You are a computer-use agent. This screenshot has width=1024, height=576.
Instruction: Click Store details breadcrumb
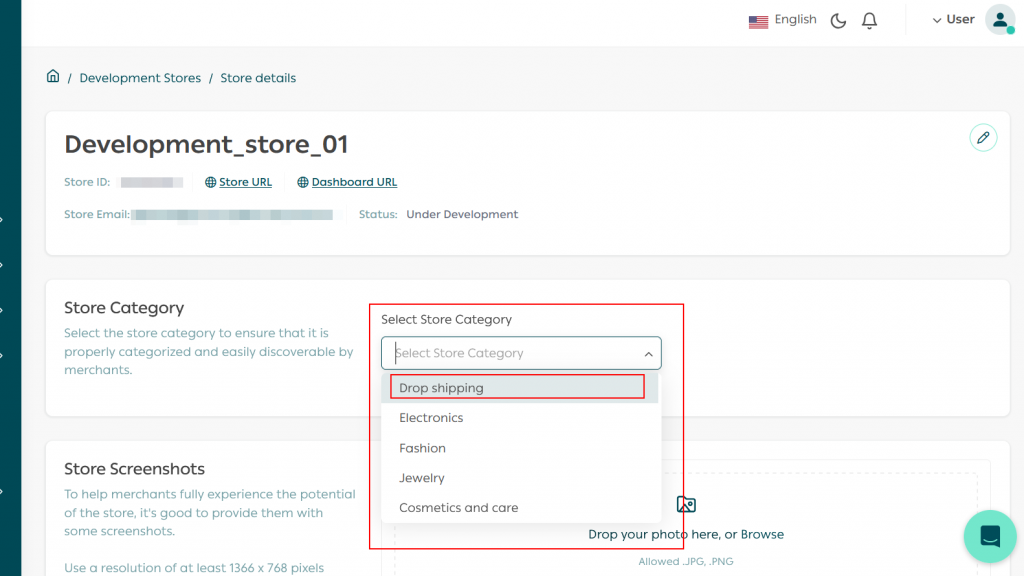point(258,78)
